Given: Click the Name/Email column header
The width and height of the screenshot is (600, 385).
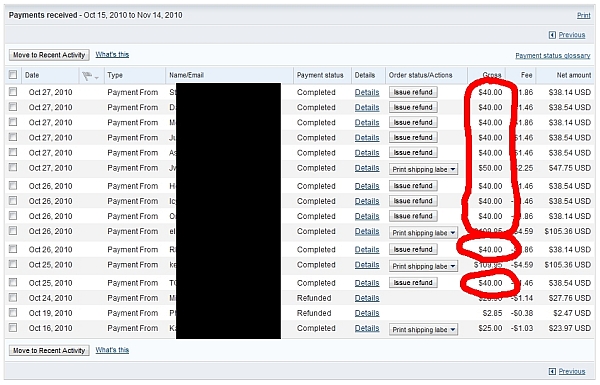Looking at the screenshot, I should pyautogui.click(x=186, y=75).
